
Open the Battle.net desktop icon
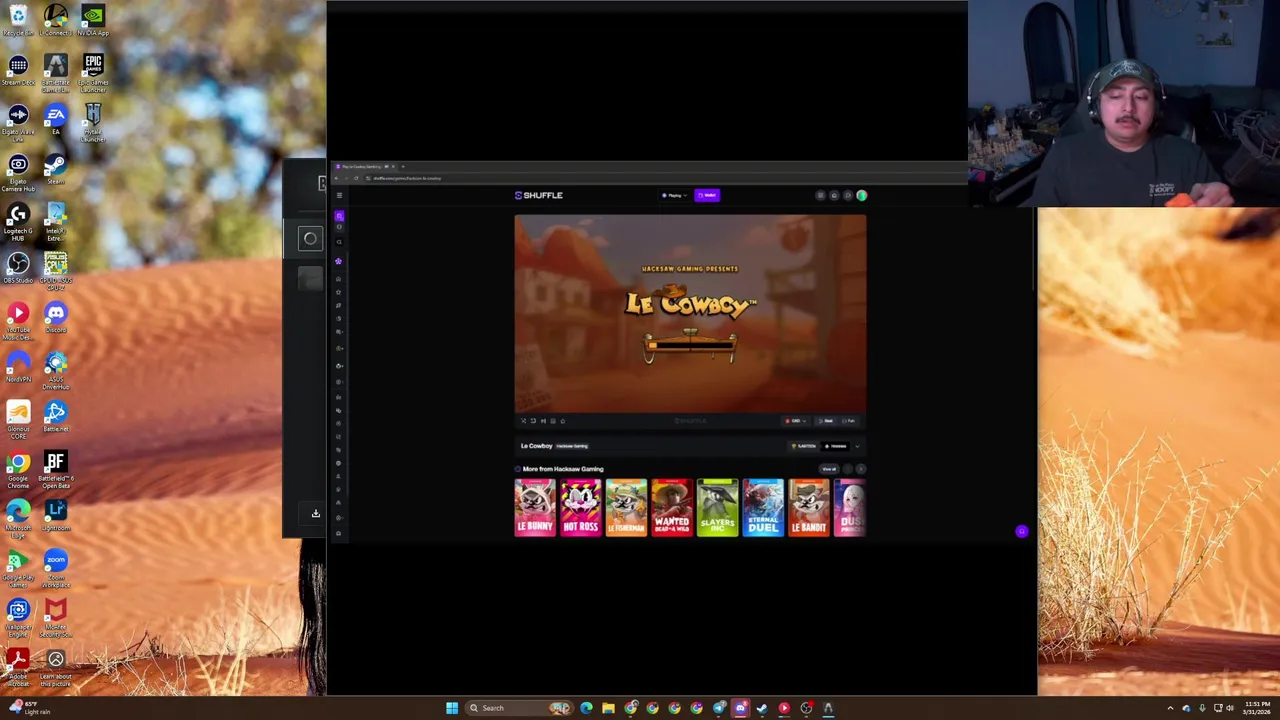[55, 416]
